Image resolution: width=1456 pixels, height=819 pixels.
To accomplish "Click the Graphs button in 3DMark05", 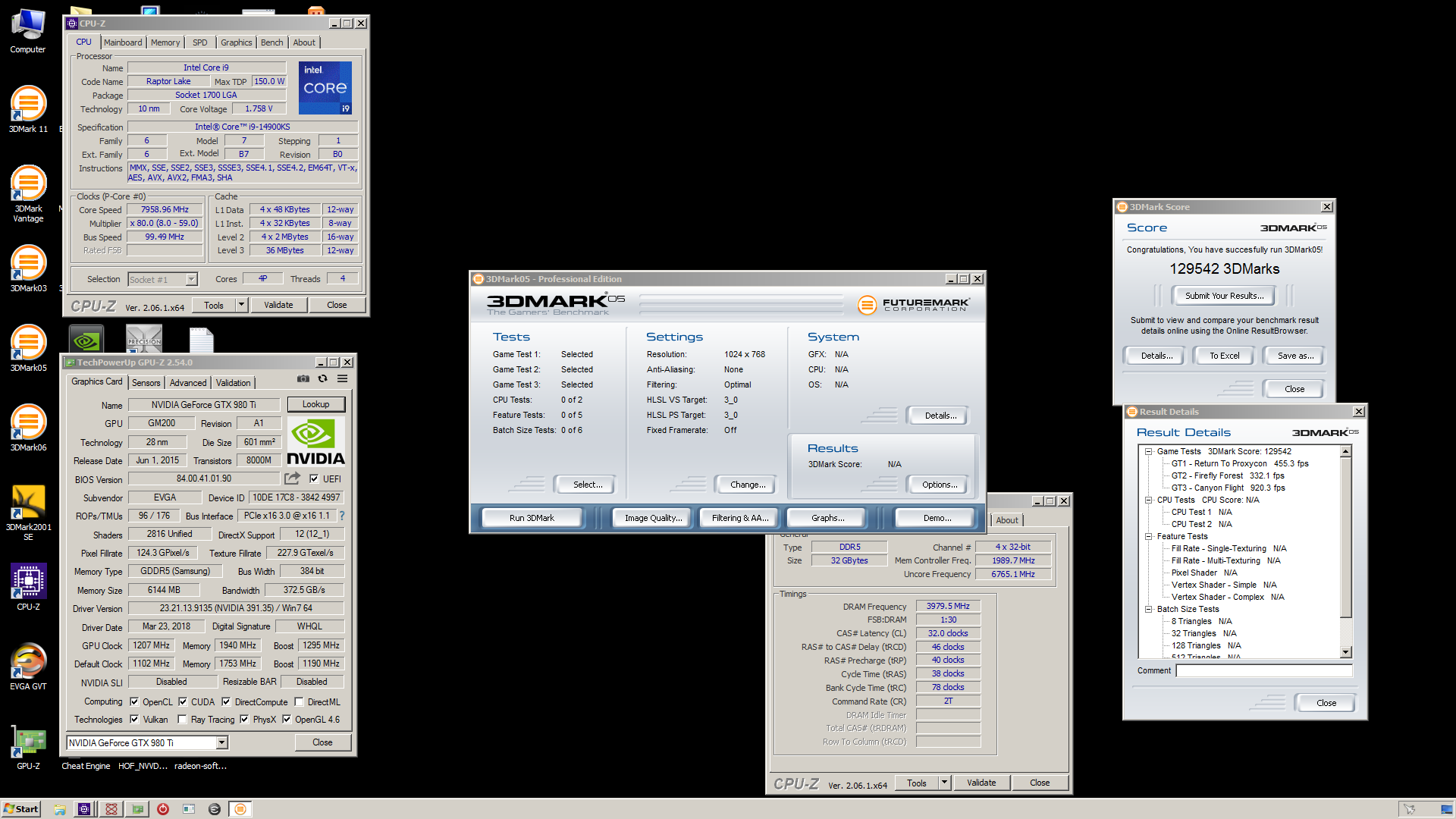I will (x=827, y=518).
